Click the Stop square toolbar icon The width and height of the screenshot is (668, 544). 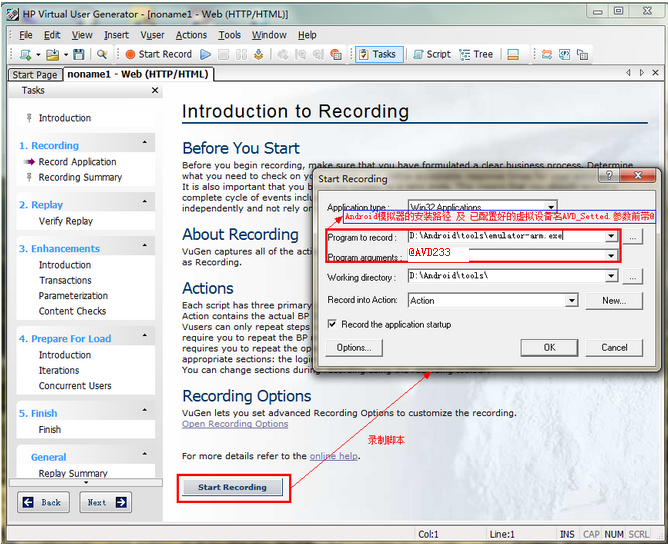point(224,55)
